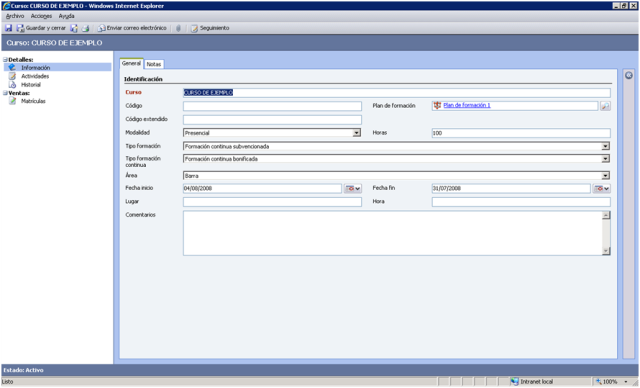Select Información in the left navigation

(58, 67)
